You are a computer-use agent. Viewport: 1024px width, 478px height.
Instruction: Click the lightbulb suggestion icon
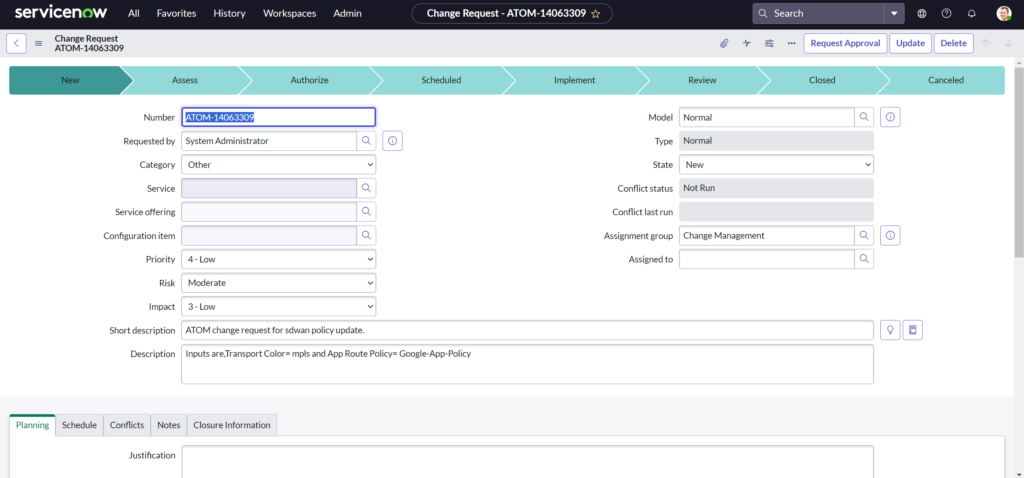890,330
